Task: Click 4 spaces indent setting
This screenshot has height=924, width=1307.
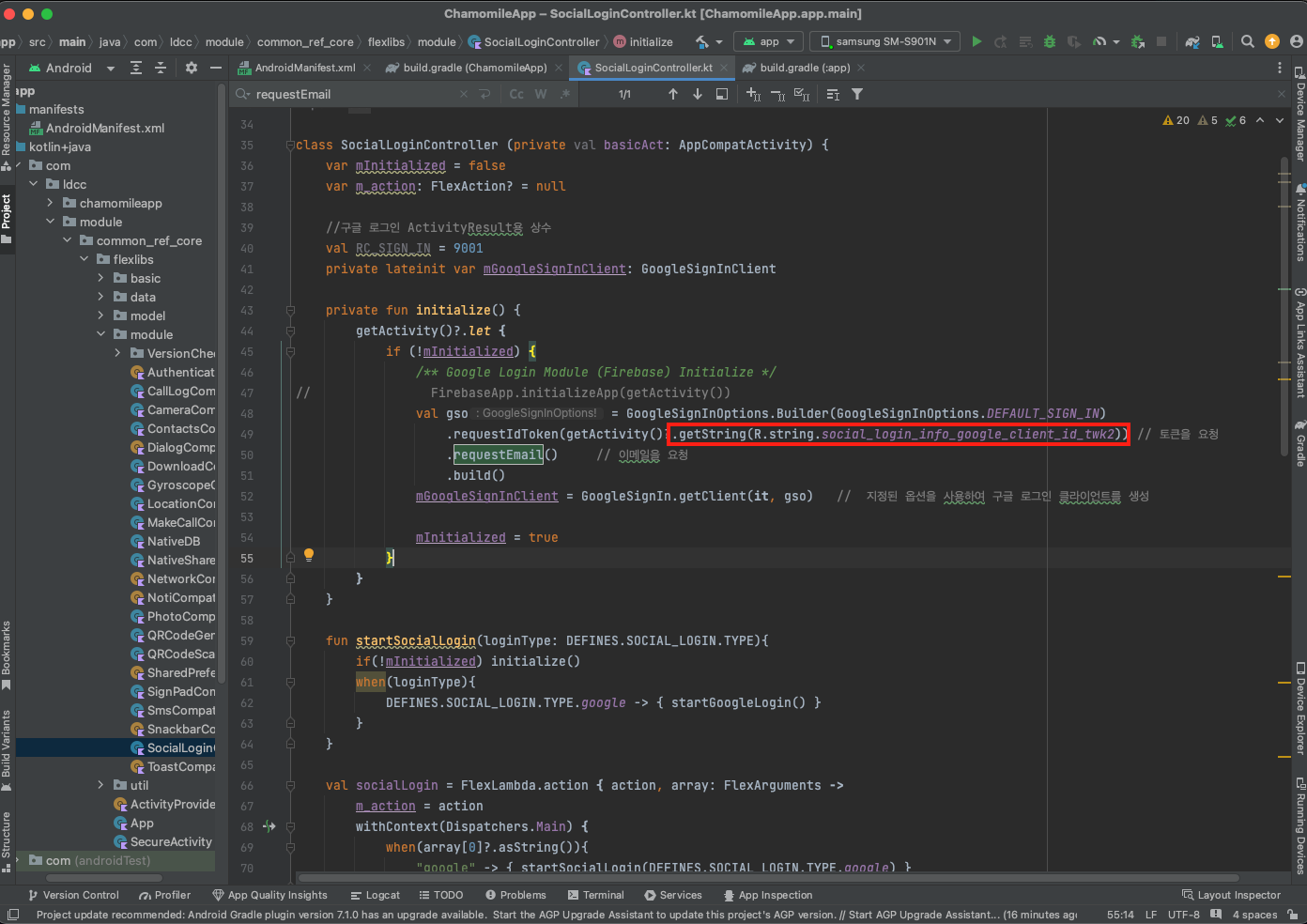Action: pyautogui.click(x=1254, y=915)
